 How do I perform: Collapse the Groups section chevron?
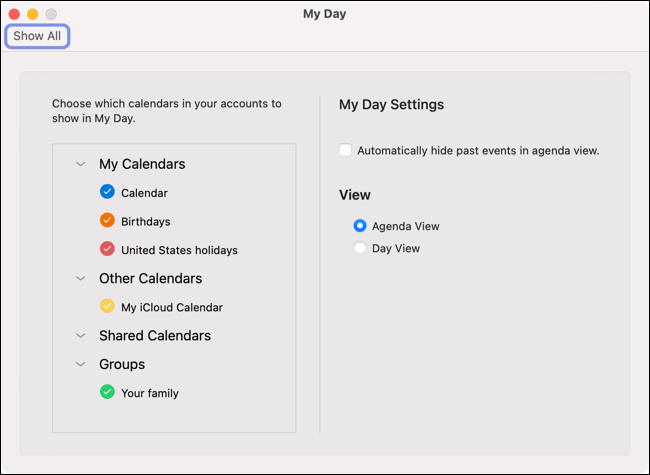(x=80, y=365)
